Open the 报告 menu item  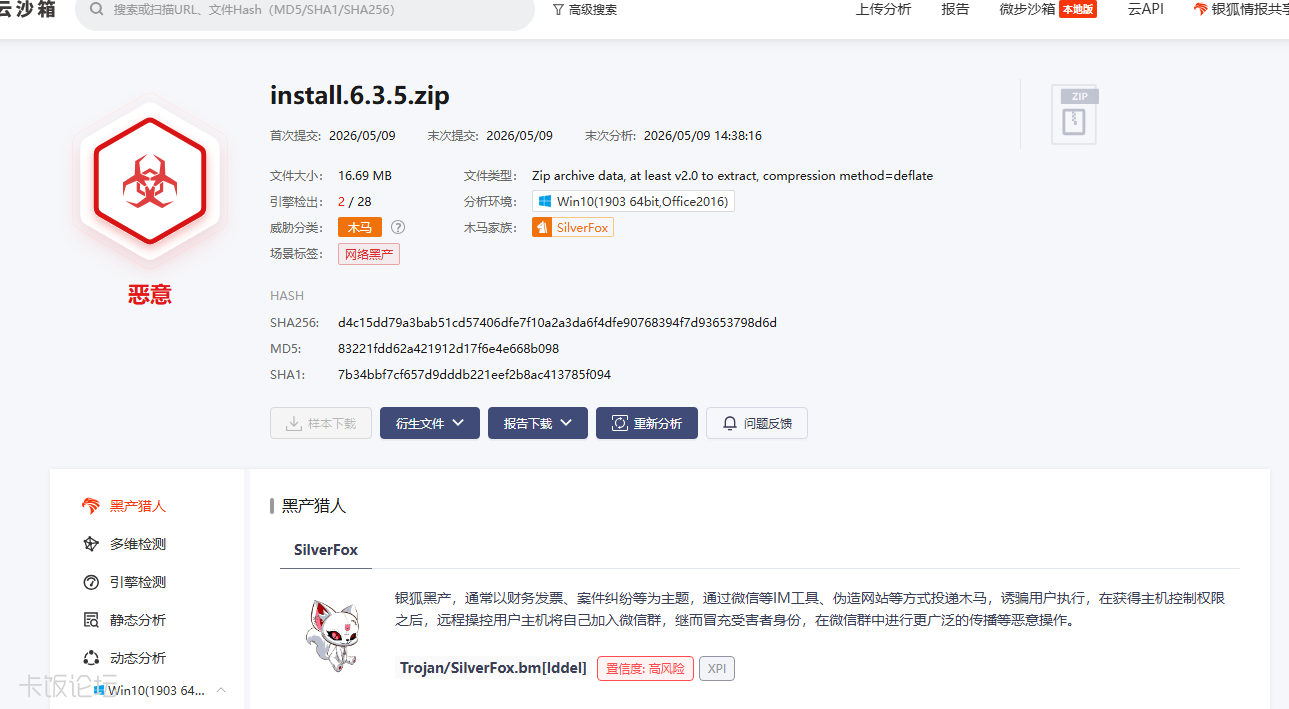955,9
